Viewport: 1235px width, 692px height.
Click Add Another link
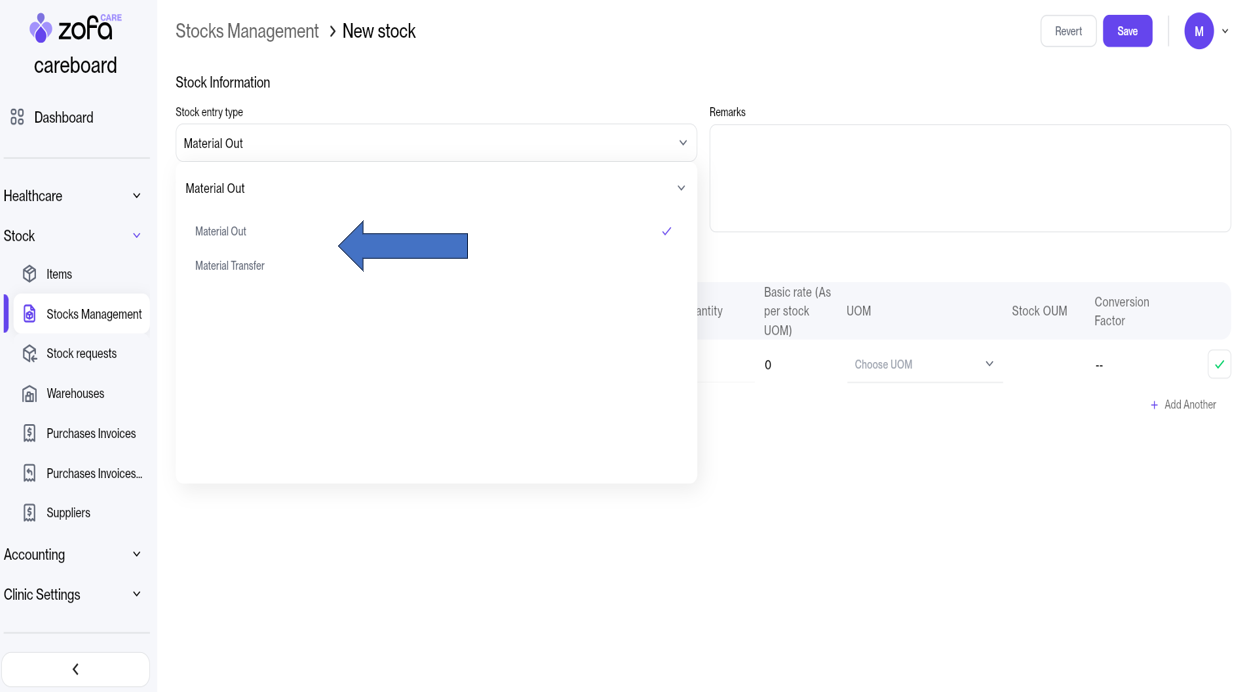1183,405
